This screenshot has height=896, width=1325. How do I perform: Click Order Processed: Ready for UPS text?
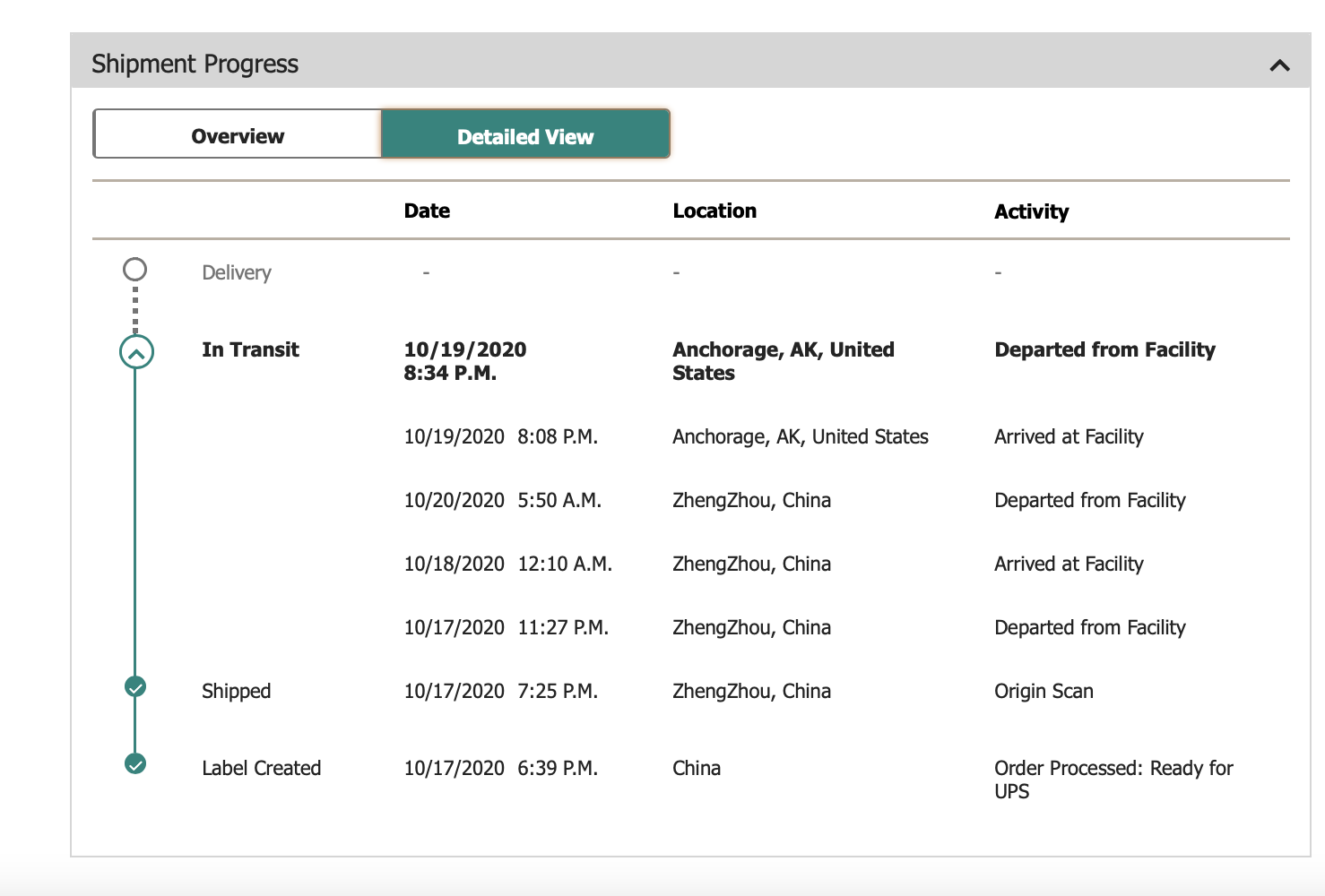point(1113,780)
